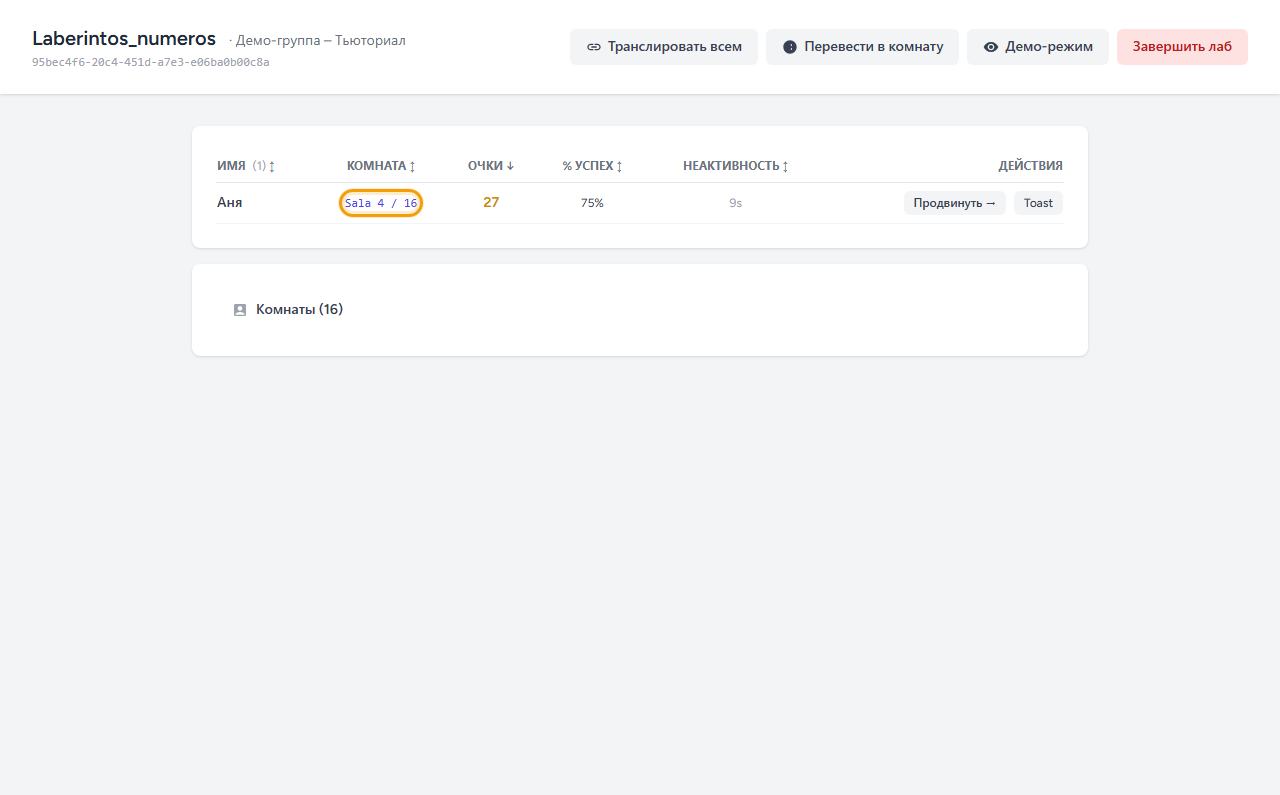This screenshot has width=1280, height=795.
Task: Click the eye icon on Демо-режим
Action: (991, 47)
